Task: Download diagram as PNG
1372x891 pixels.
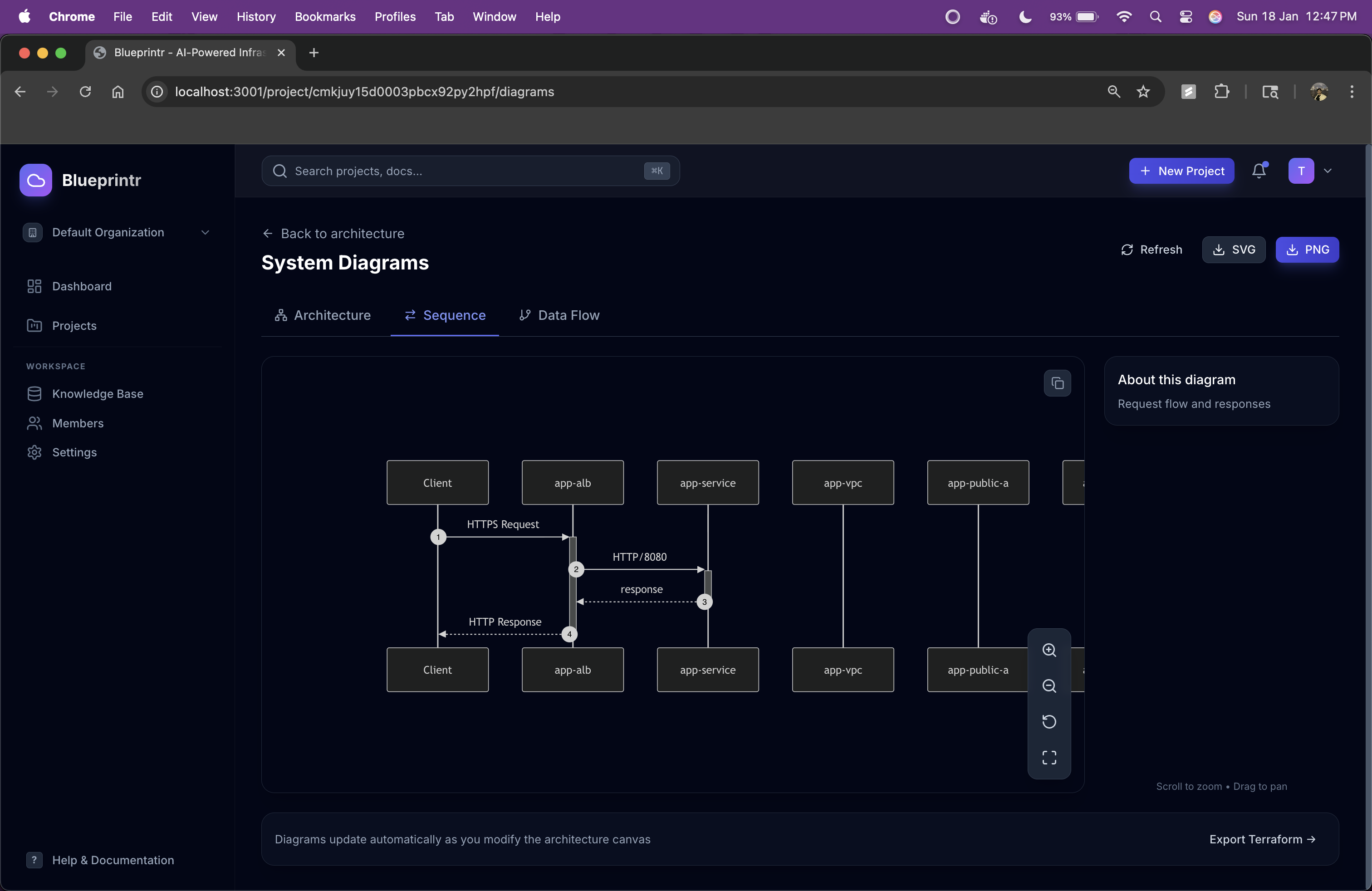Action: (x=1307, y=250)
